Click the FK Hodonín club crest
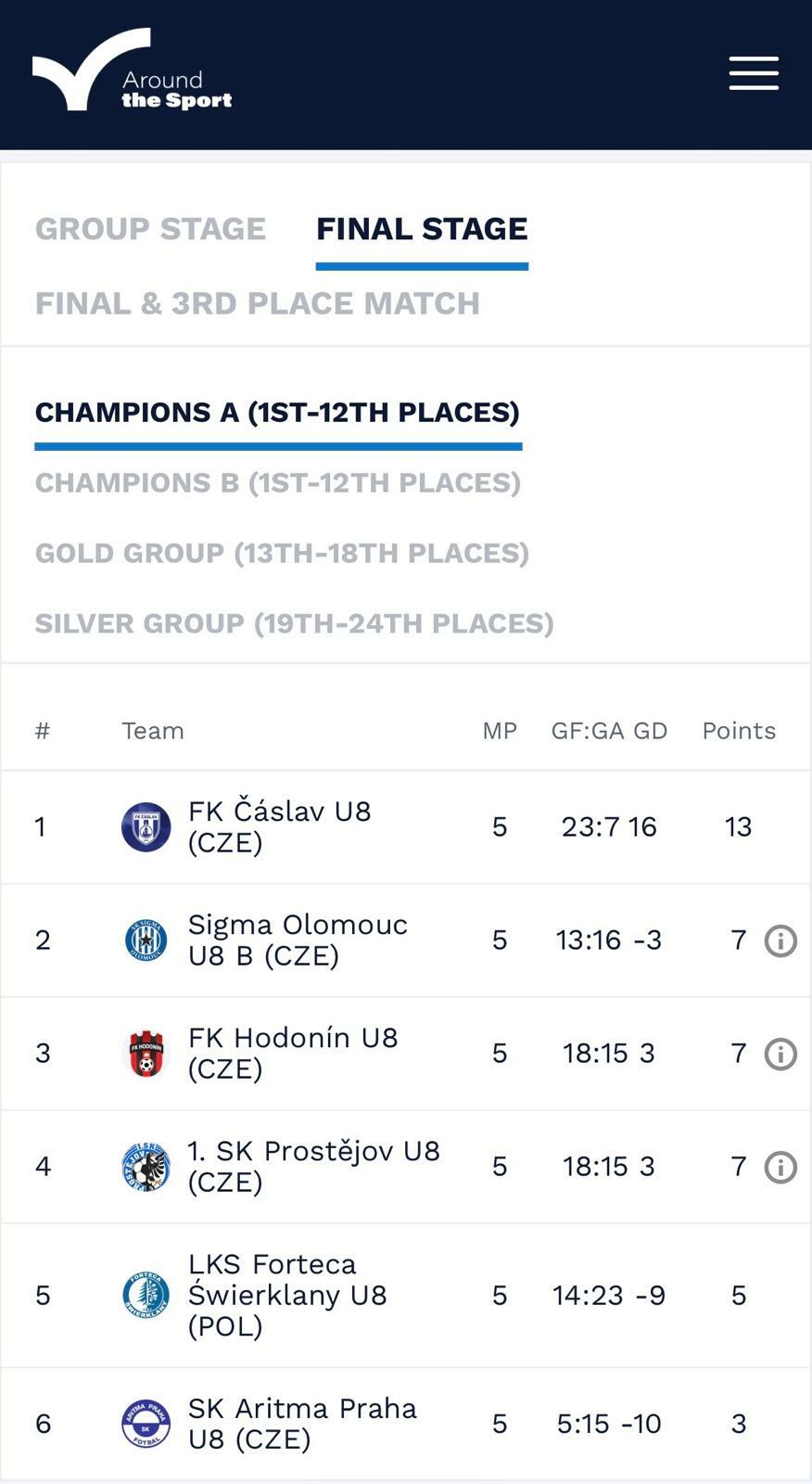The height and width of the screenshot is (1484, 812). (146, 1054)
